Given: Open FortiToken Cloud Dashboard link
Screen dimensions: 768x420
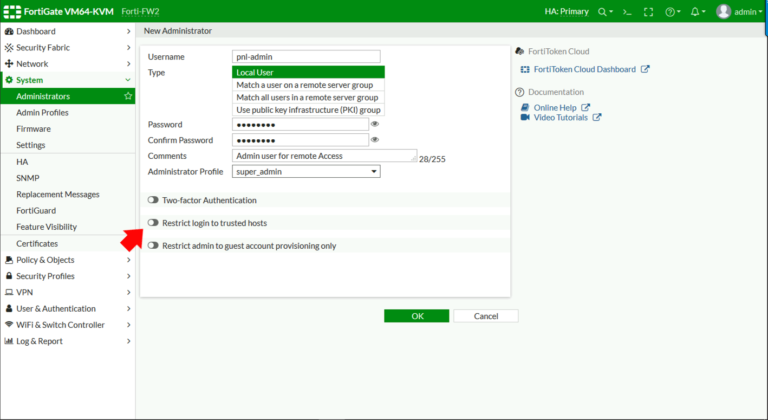Looking at the screenshot, I should tap(585, 70).
